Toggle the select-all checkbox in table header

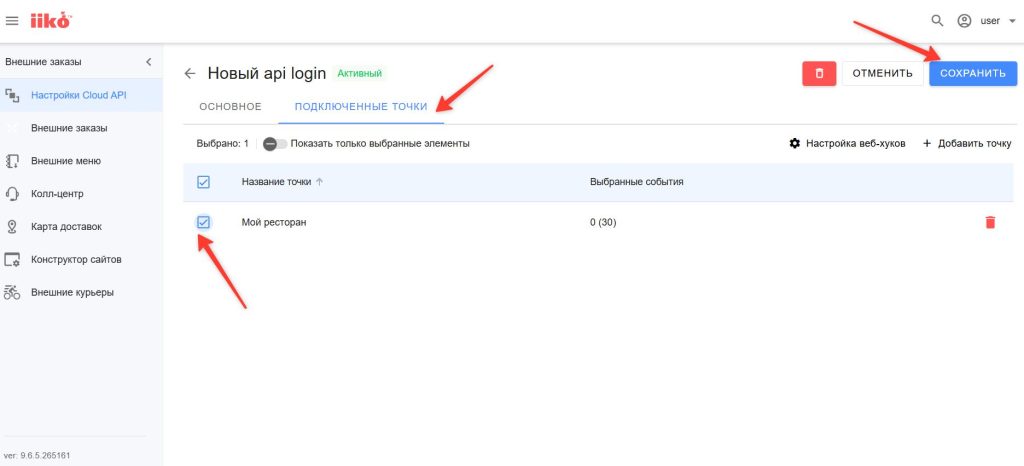(203, 182)
